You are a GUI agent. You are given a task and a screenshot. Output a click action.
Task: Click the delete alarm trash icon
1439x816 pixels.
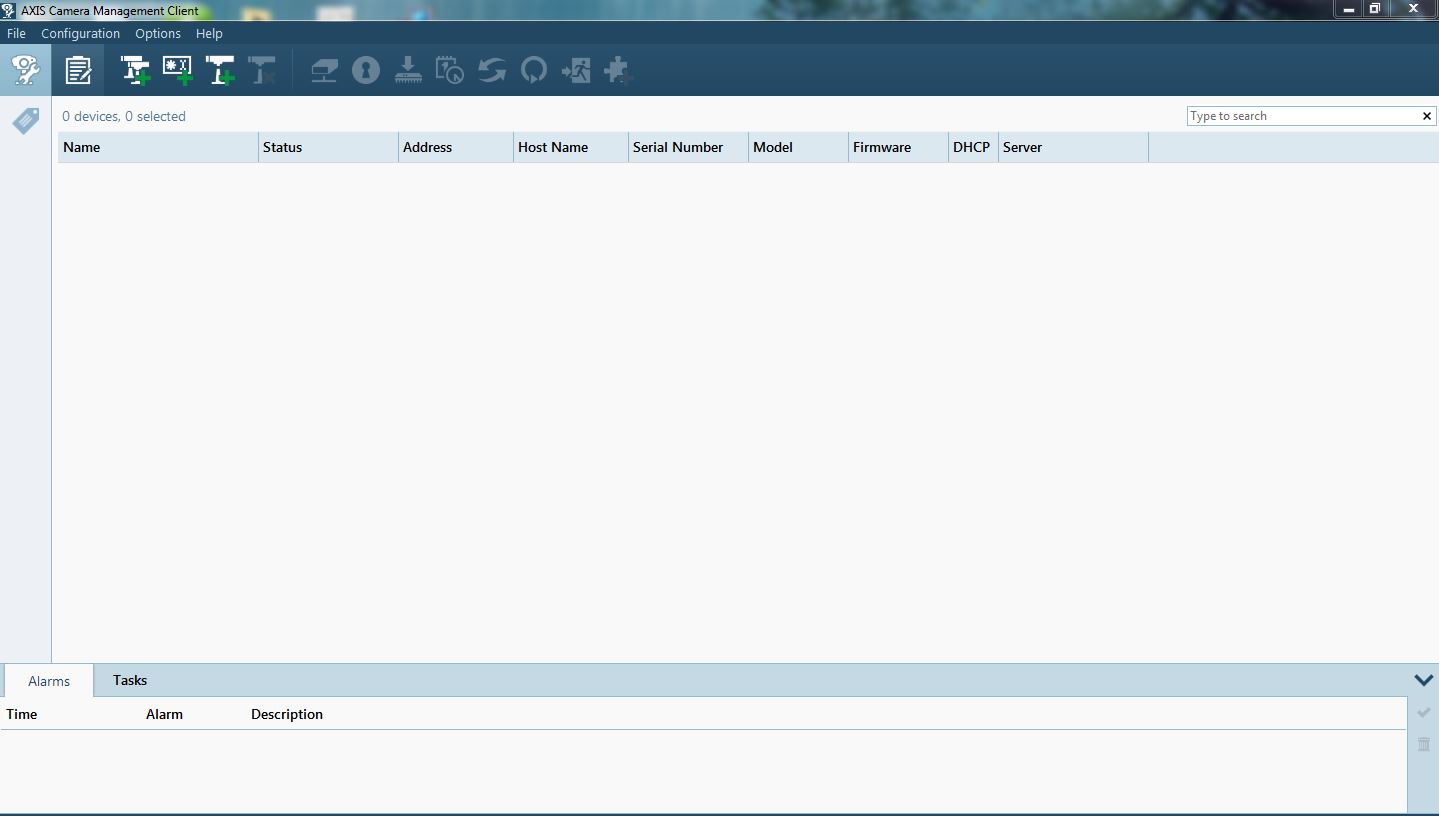1424,744
